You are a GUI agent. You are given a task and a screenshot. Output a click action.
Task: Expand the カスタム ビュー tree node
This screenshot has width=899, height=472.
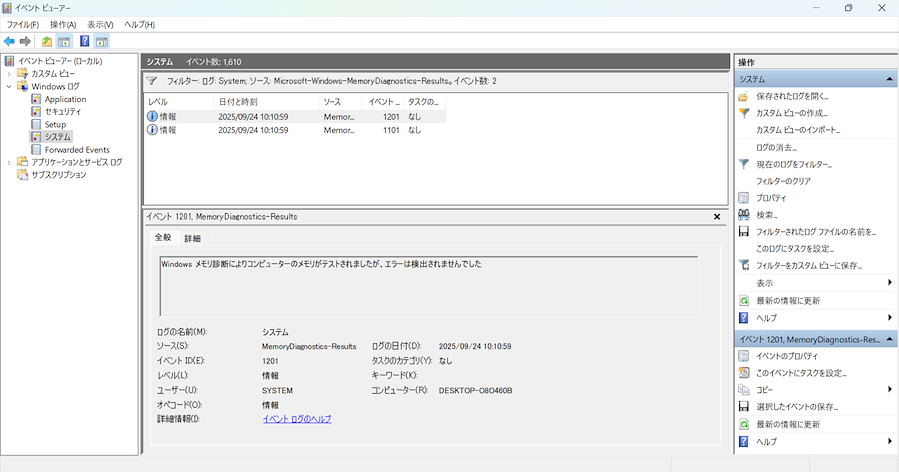(9, 74)
